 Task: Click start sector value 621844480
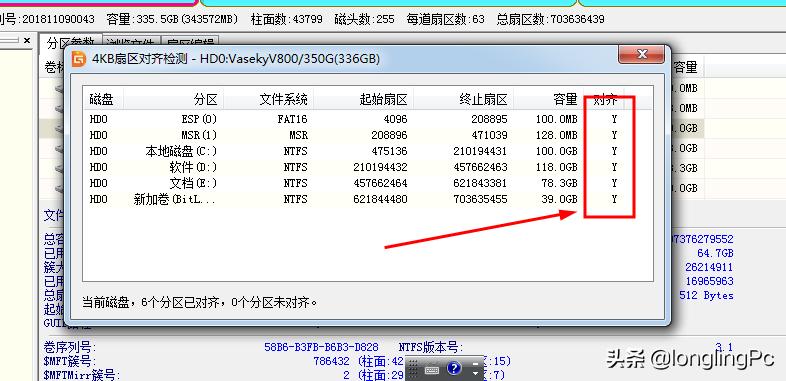[x=380, y=200]
